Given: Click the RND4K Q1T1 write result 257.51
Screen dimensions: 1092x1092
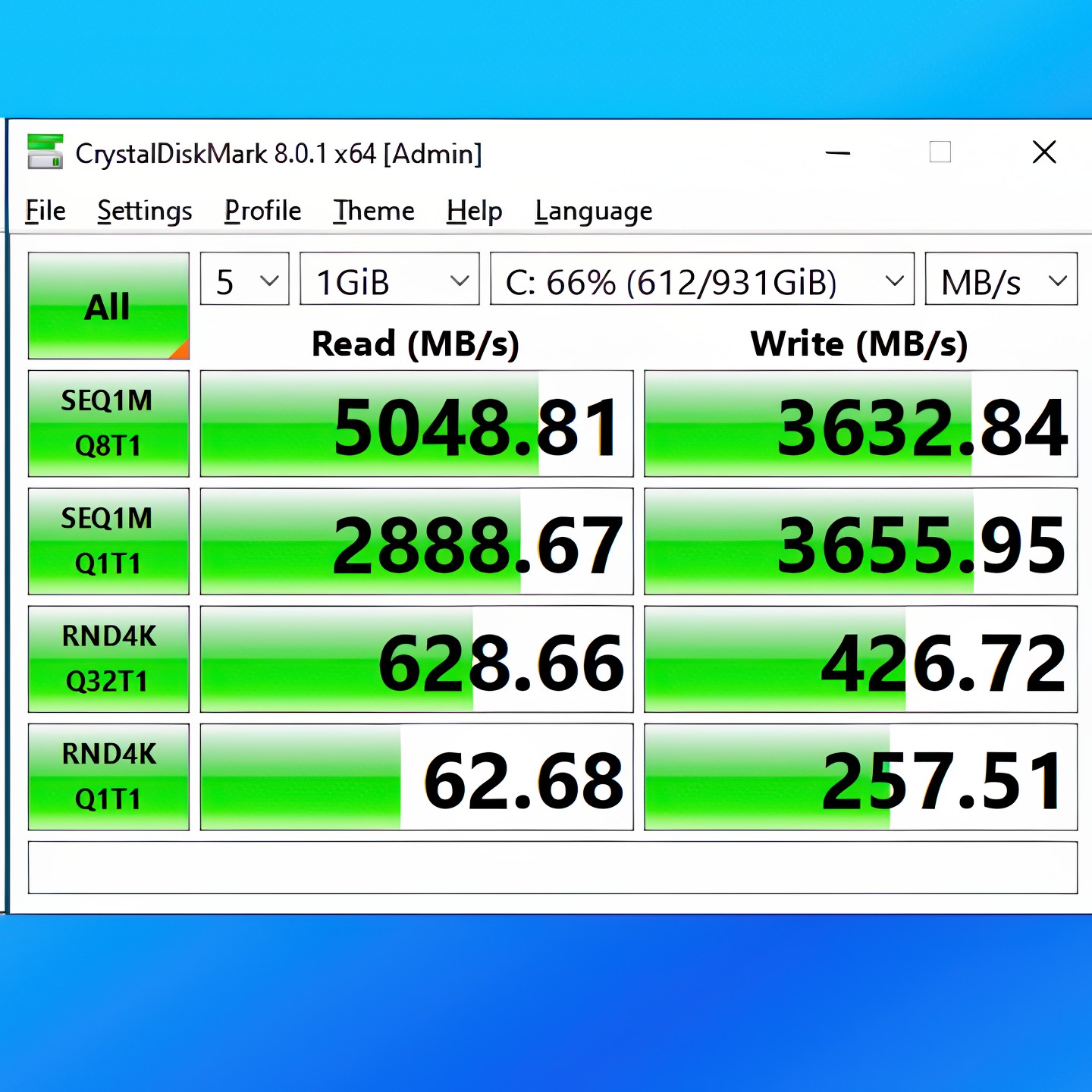Looking at the screenshot, I should pos(861,777).
